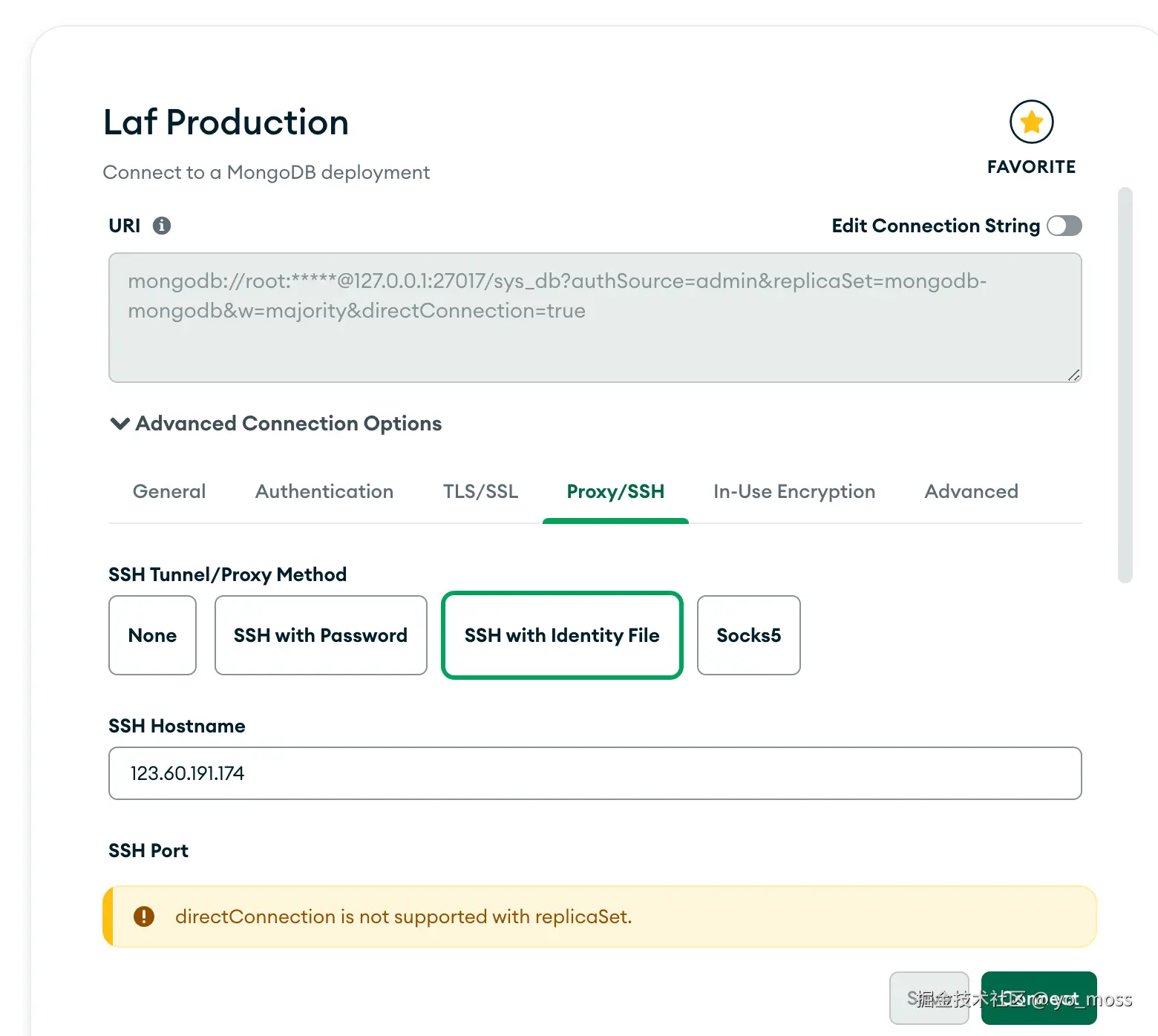Toggle the Edit Connection String switch

click(x=1064, y=226)
